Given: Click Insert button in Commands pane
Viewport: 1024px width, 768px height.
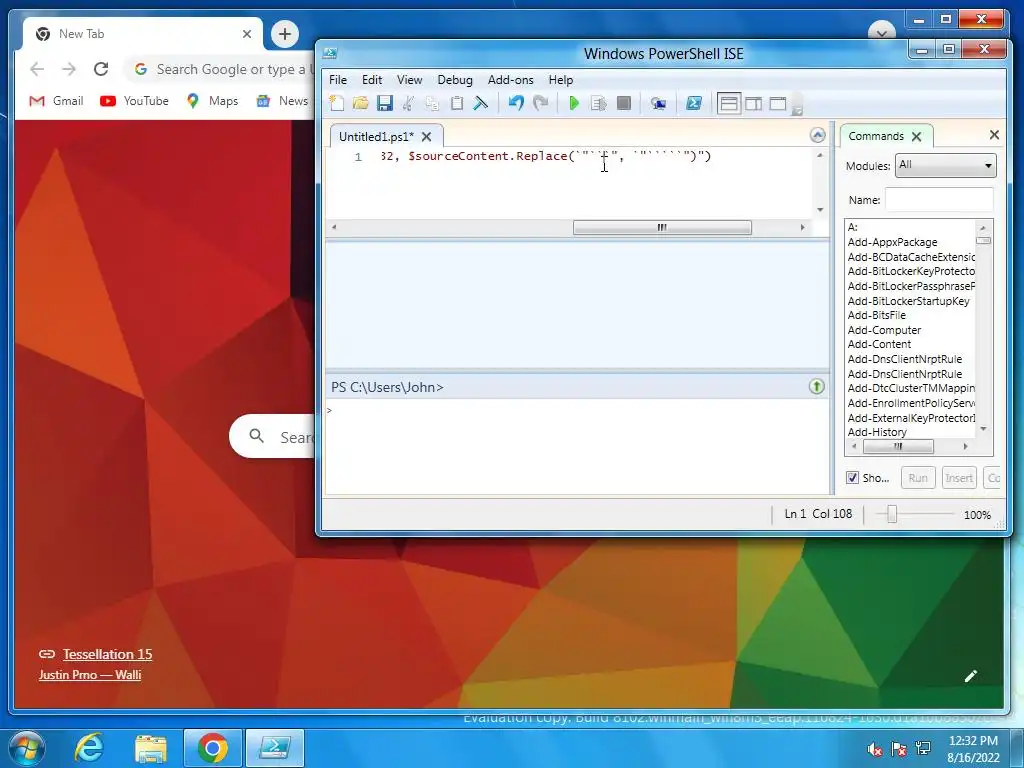Looking at the screenshot, I should (959, 478).
